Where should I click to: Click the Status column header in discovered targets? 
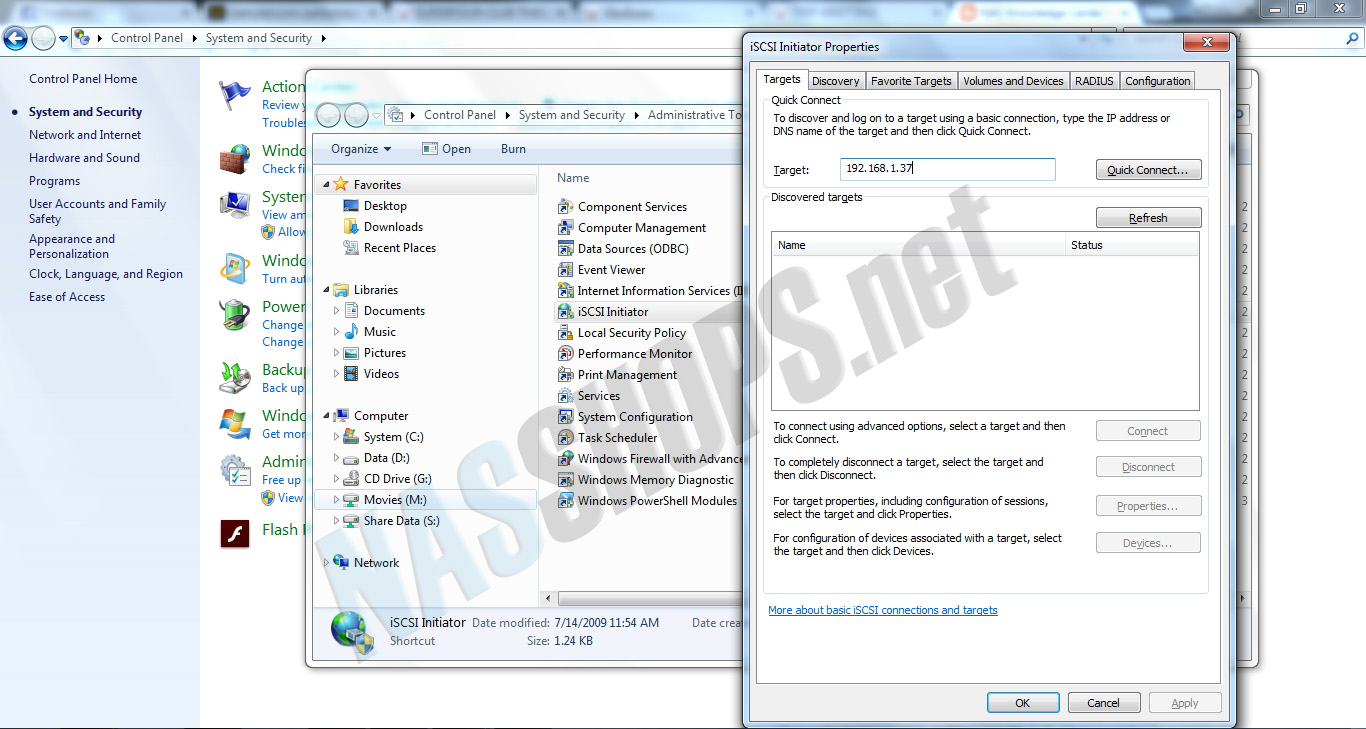[1132, 245]
